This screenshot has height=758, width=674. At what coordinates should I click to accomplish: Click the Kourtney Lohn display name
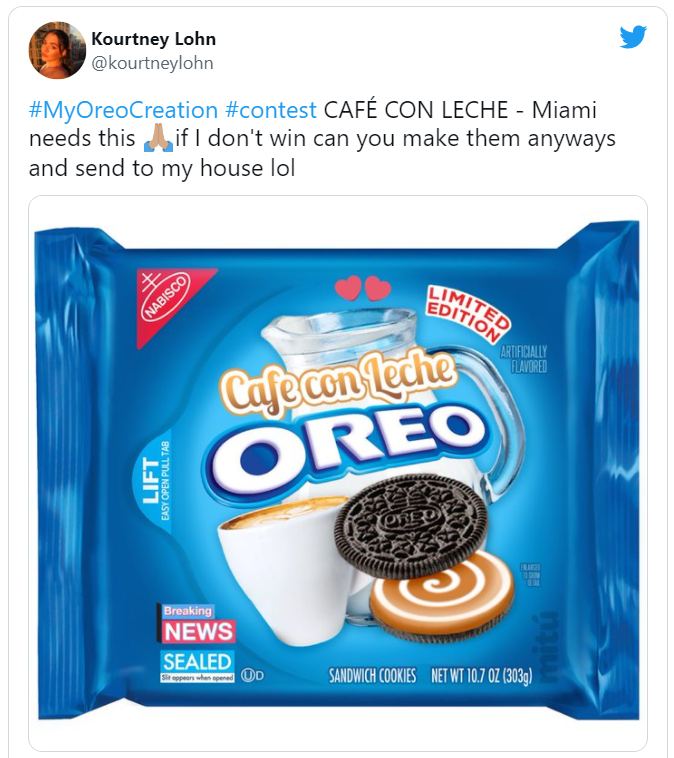pos(153,39)
